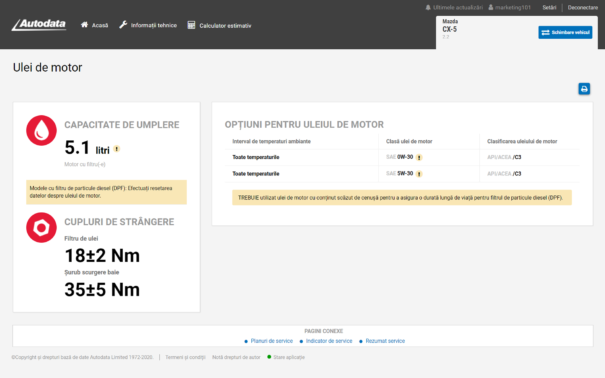This screenshot has width=605, height=378.
Task: Click Ulei de motor page title
Action: pyautogui.click(x=47, y=68)
